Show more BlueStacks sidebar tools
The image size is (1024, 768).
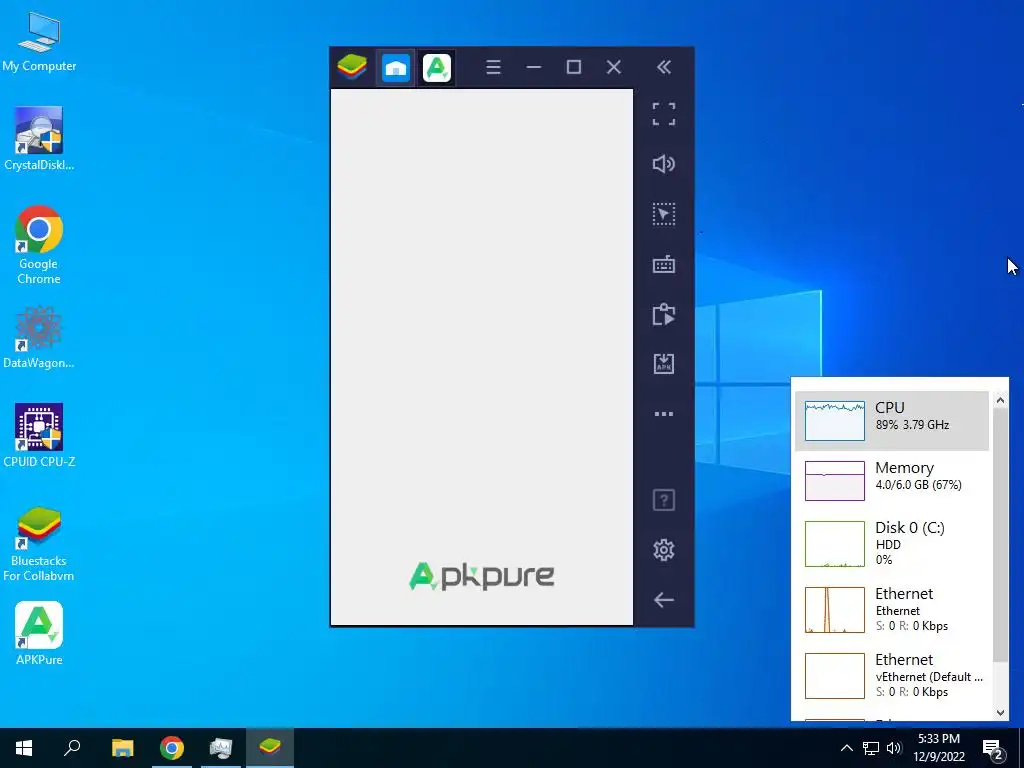coord(664,414)
